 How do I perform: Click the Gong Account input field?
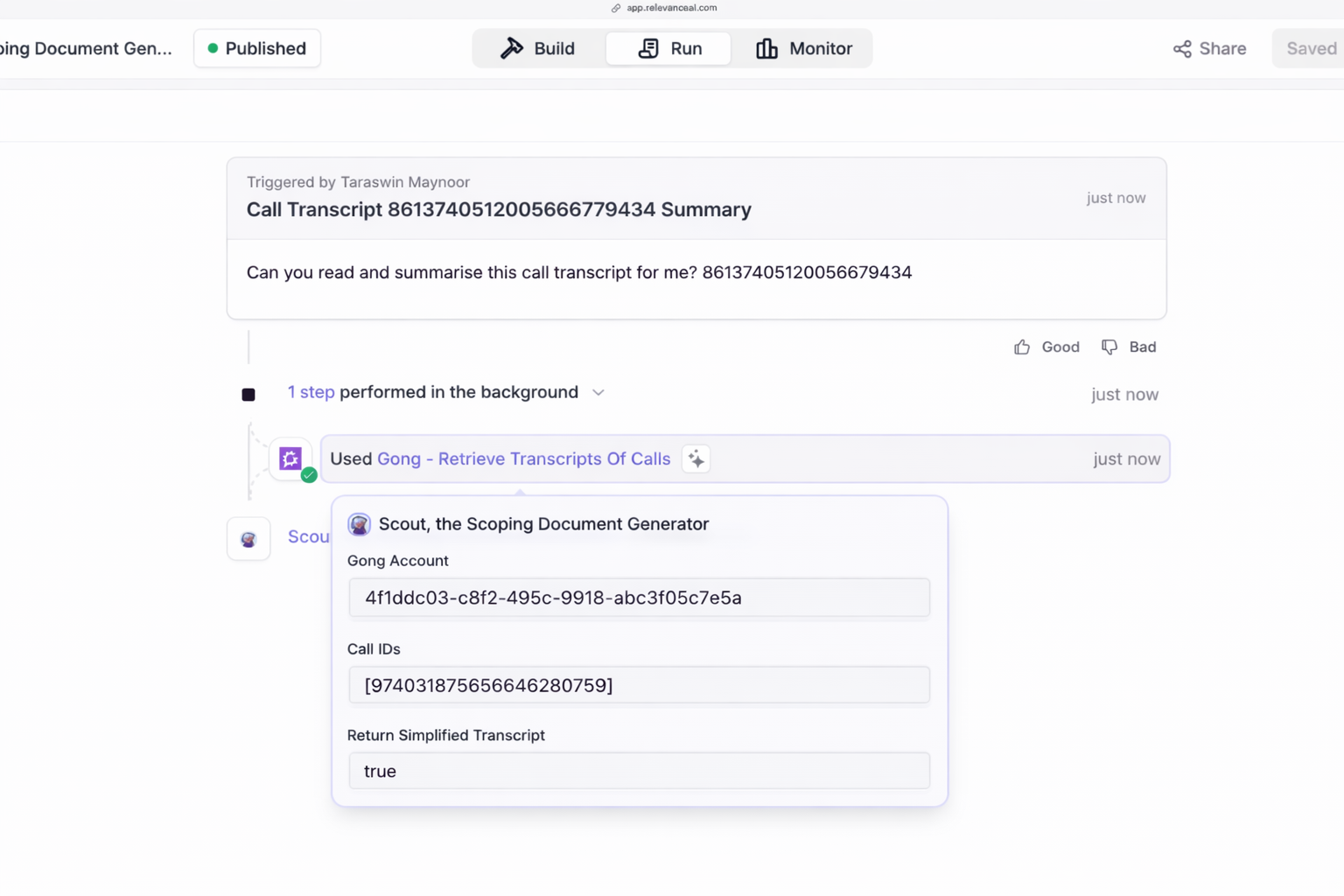click(x=639, y=598)
